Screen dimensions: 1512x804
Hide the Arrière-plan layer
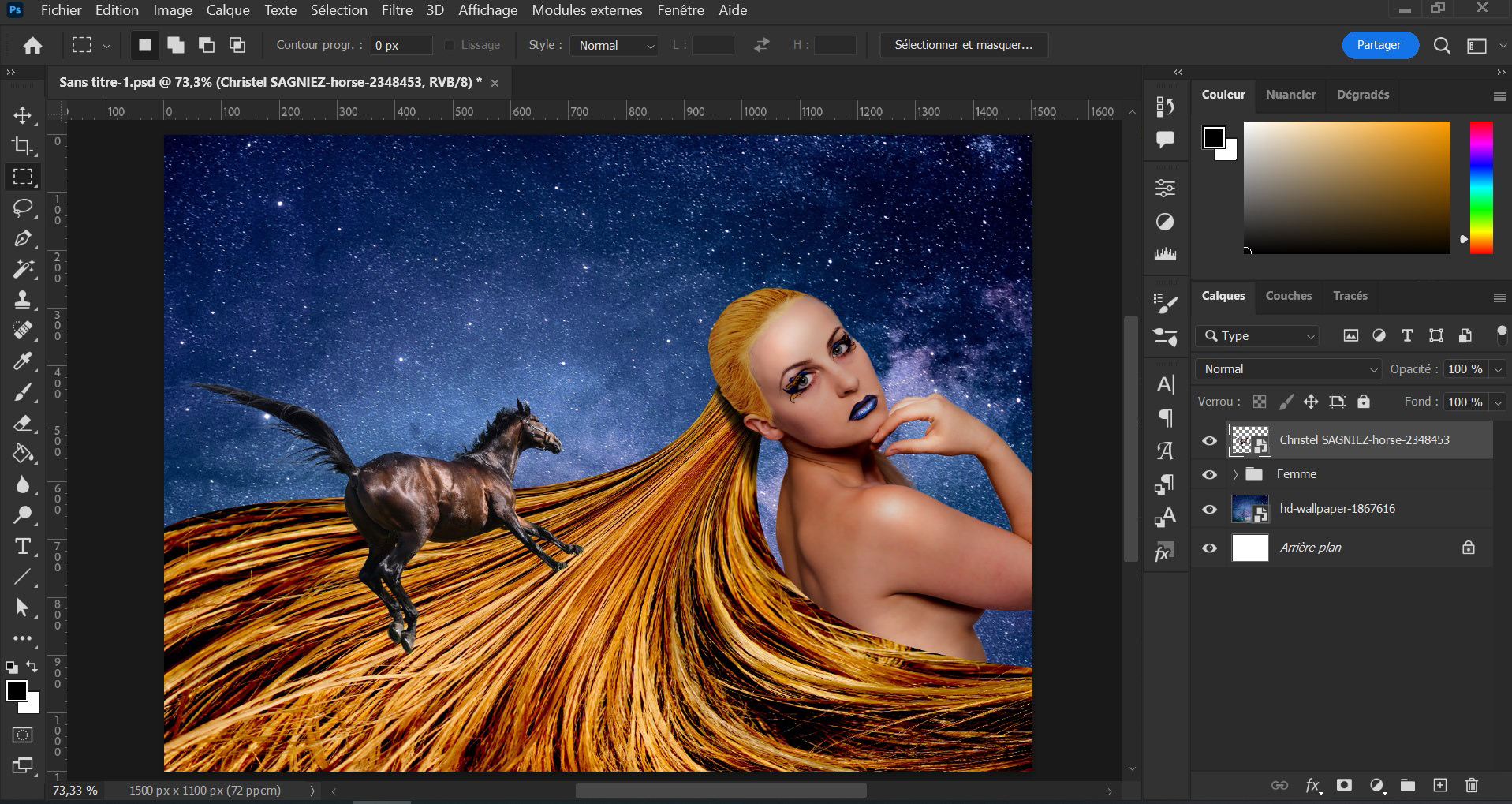pyautogui.click(x=1209, y=548)
